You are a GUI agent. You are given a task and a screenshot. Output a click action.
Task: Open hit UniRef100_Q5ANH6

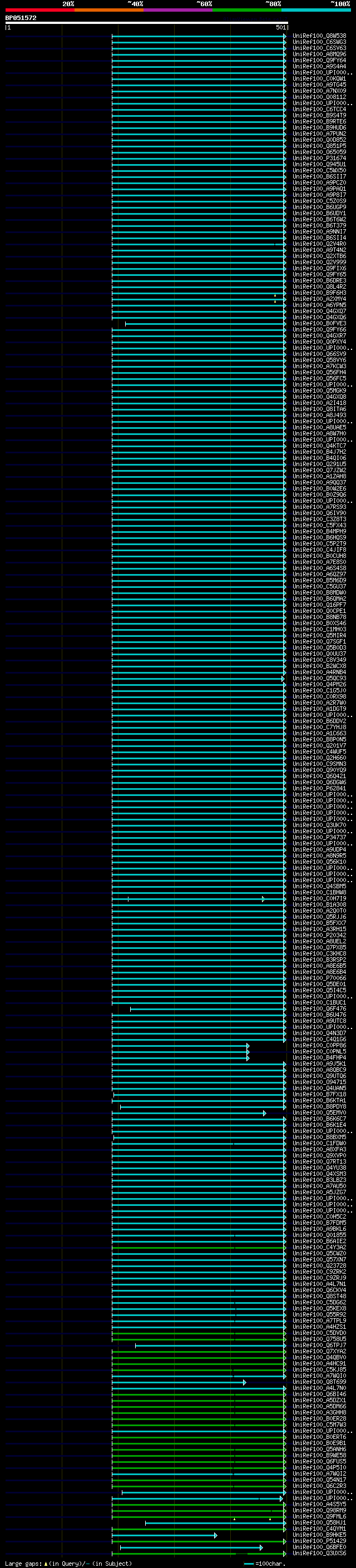coord(319,1450)
